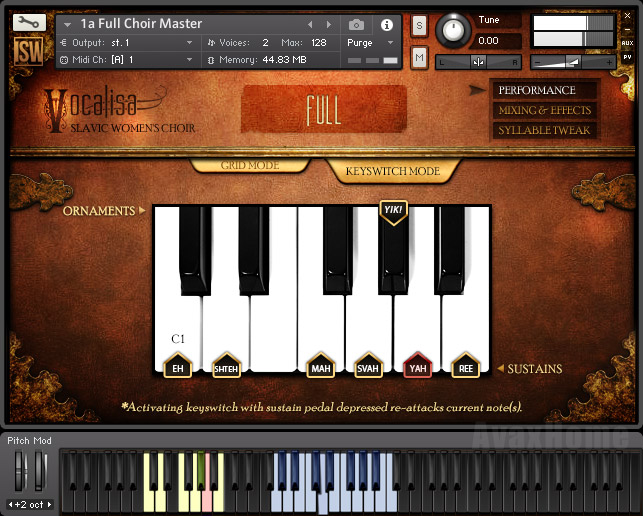Viewport: 643px width, 516px height.
Task: Click the ISW logo icon
Action: (x=29, y=52)
